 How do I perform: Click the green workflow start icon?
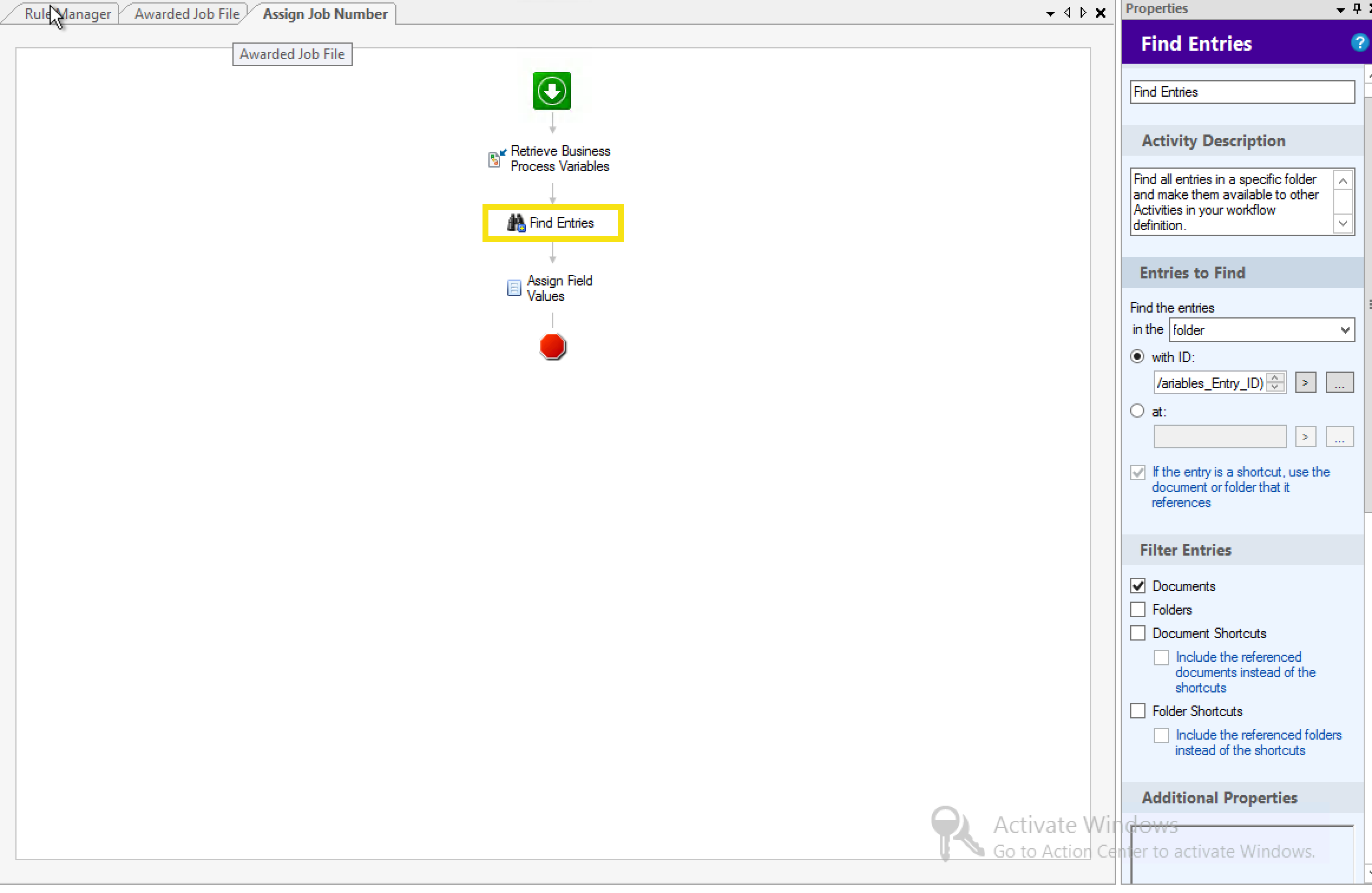pyautogui.click(x=552, y=91)
